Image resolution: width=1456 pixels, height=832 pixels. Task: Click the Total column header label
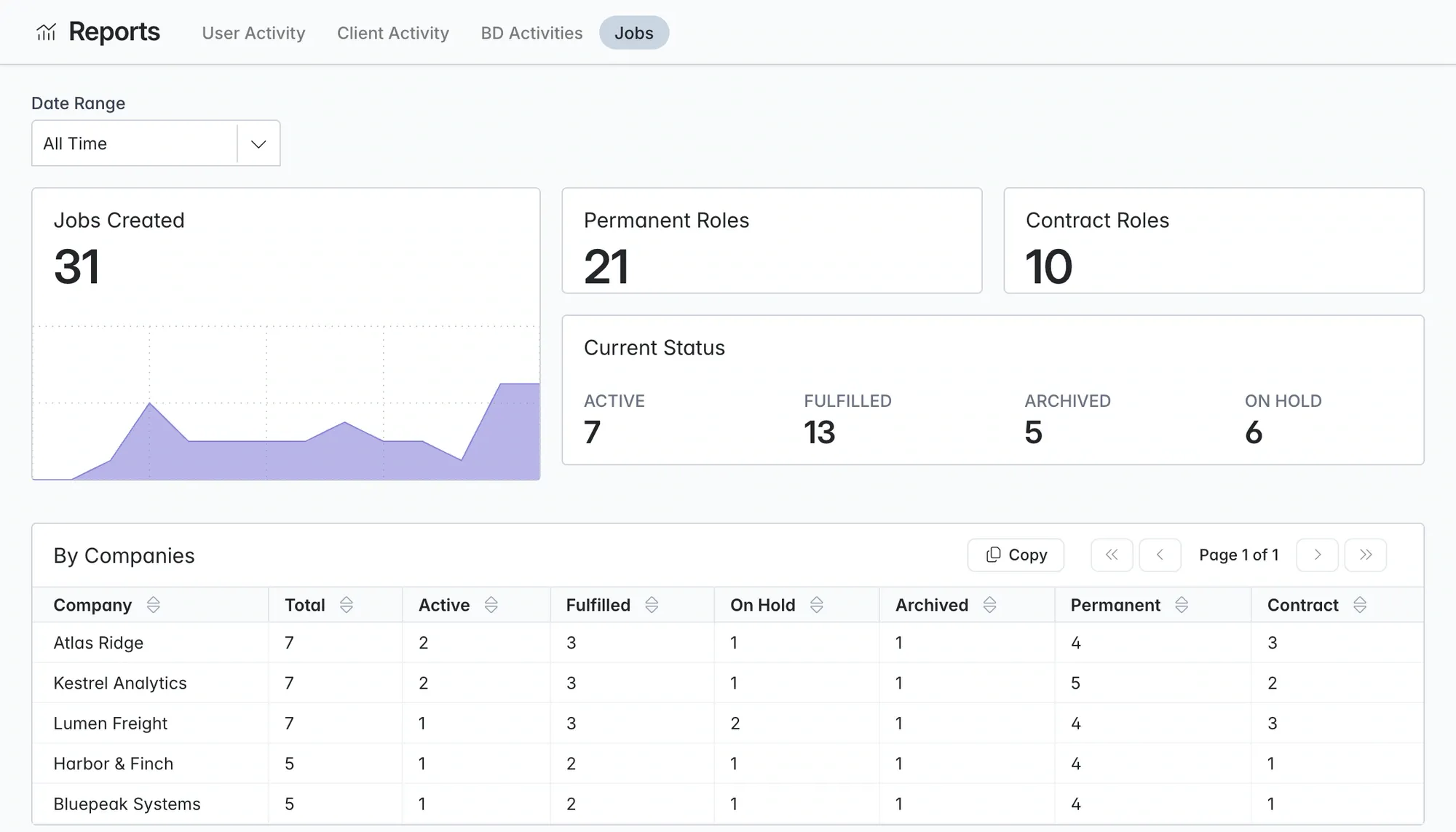click(305, 605)
